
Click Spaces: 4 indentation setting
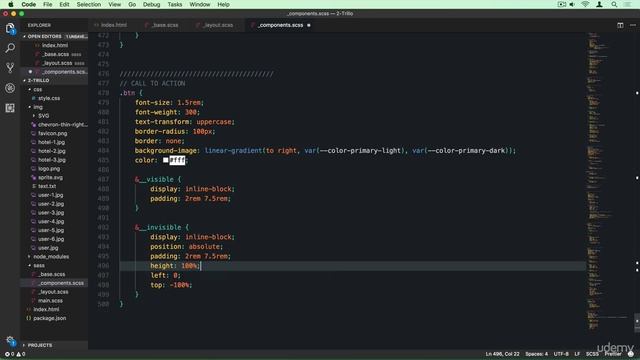pyautogui.click(x=536, y=354)
